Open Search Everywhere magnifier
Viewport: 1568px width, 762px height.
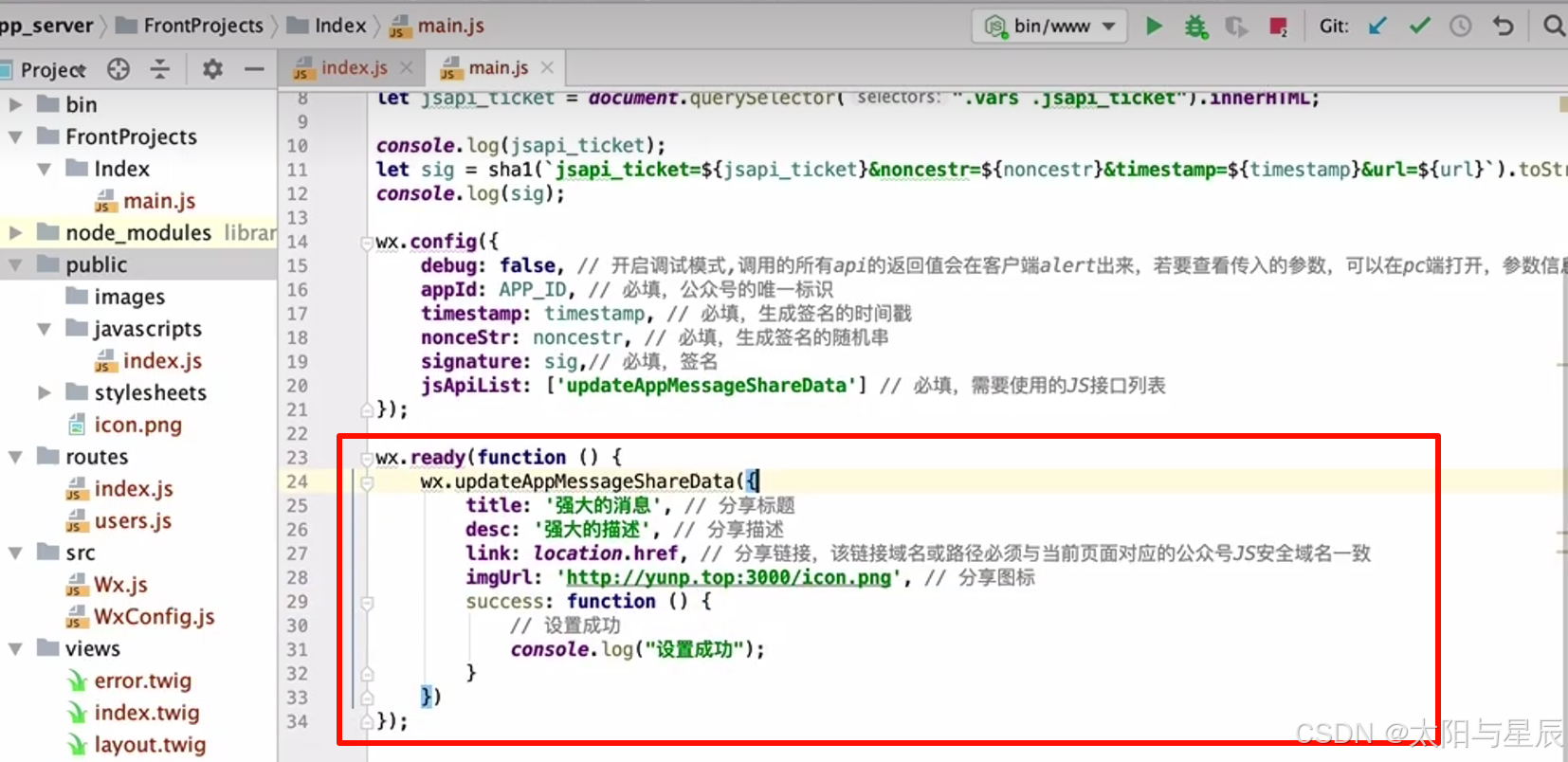pyautogui.click(x=1554, y=26)
